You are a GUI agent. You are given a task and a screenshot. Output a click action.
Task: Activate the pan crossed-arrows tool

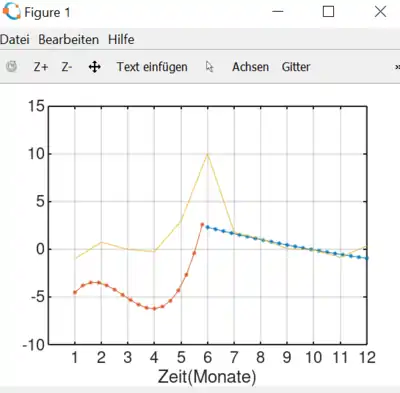pyautogui.click(x=95, y=67)
